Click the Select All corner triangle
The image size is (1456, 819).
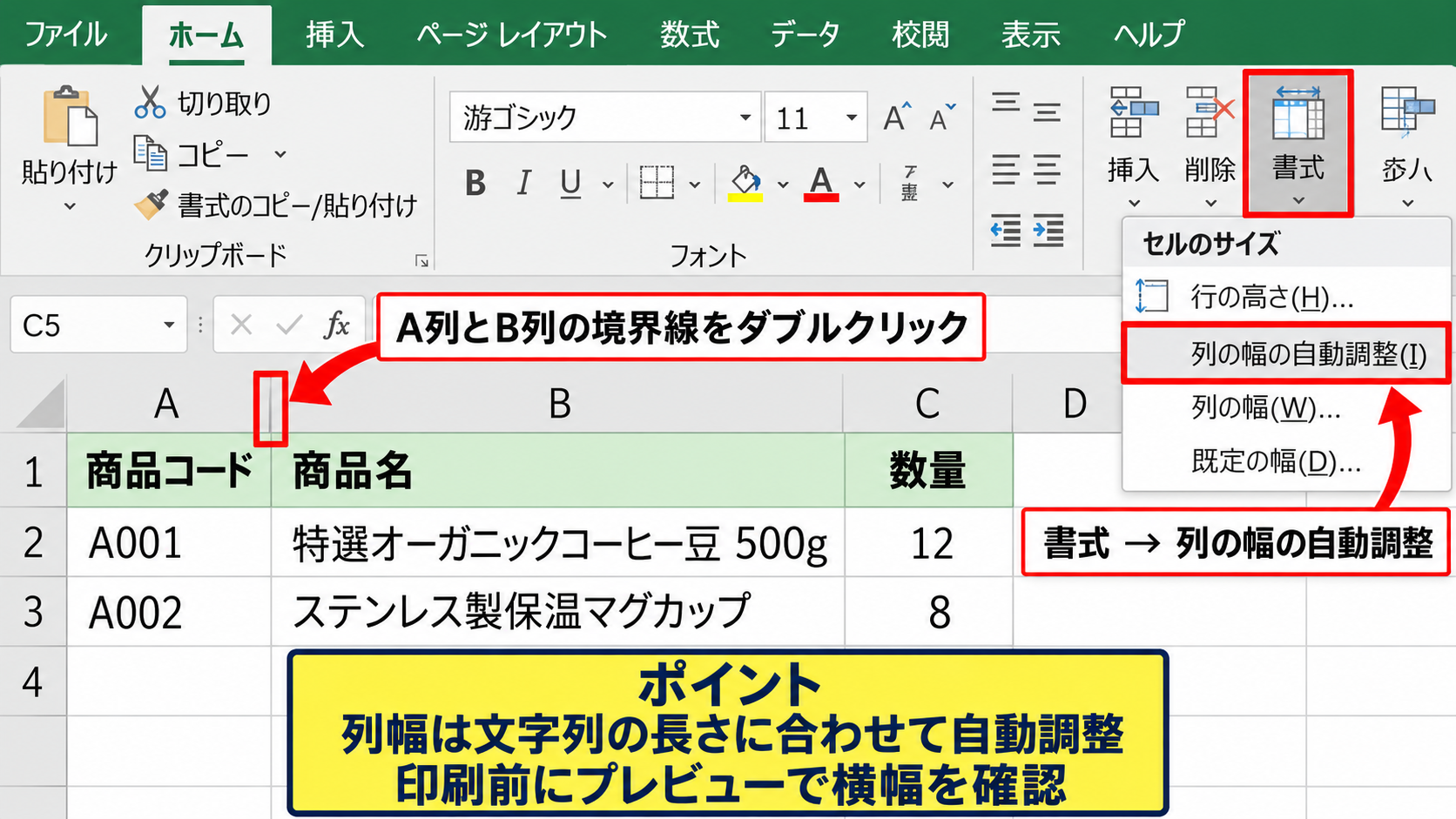click(40, 405)
